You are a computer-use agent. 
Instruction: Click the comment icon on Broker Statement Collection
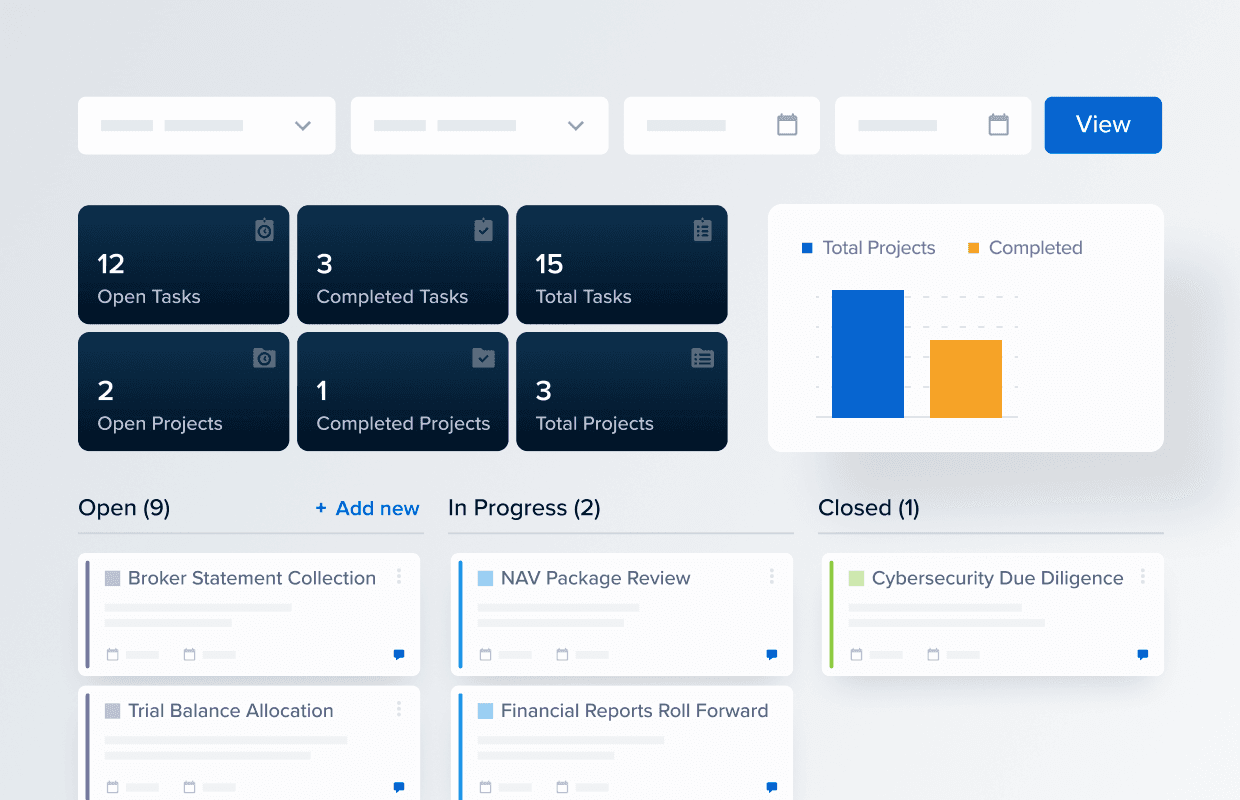pyautogui.click(x=399, y=655)
